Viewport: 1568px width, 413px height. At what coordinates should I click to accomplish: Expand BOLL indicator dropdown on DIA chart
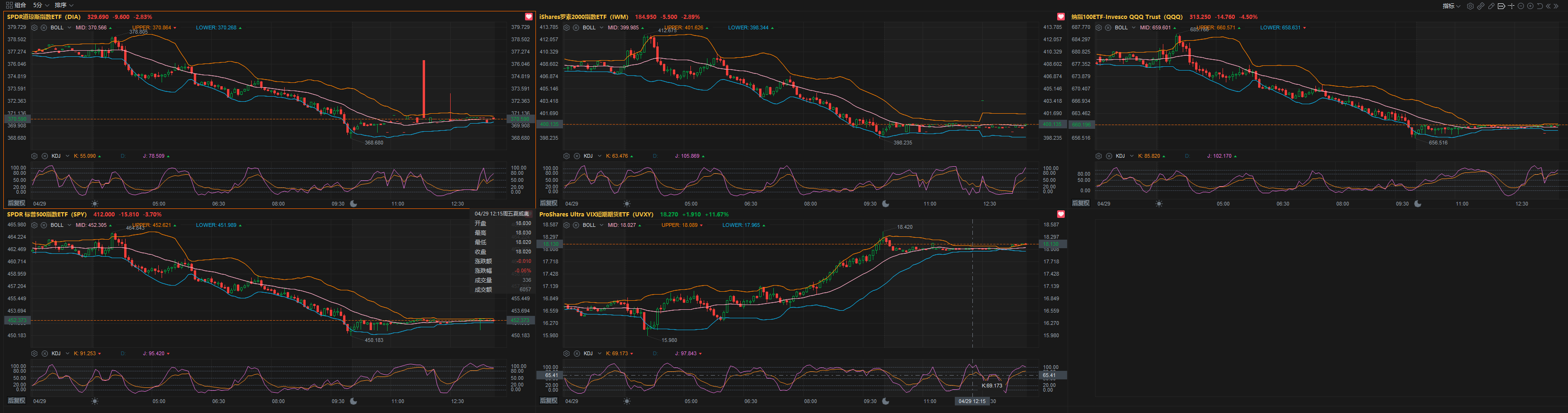[x=69, y=27]
